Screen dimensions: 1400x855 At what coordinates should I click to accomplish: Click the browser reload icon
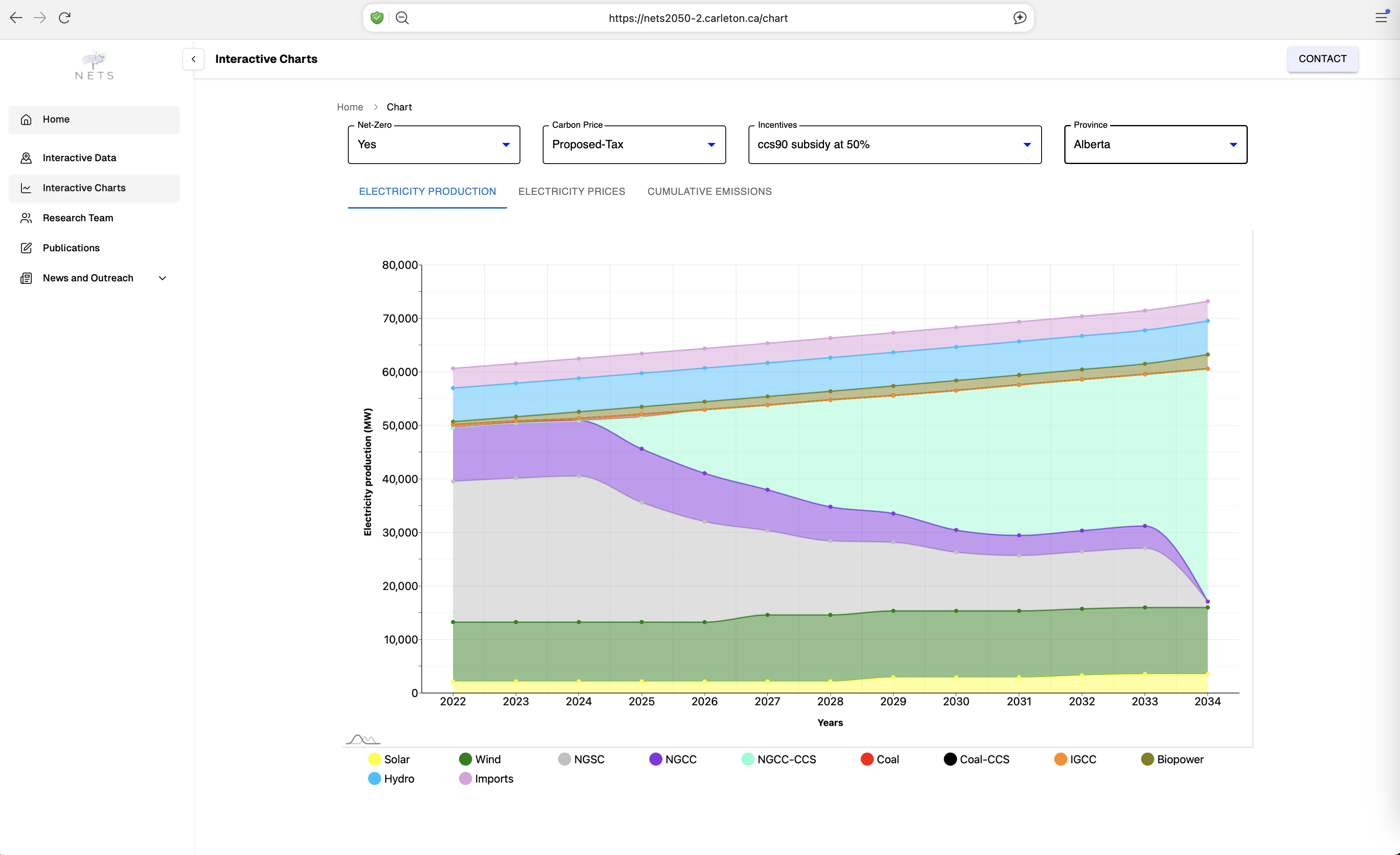coord(65,17)
